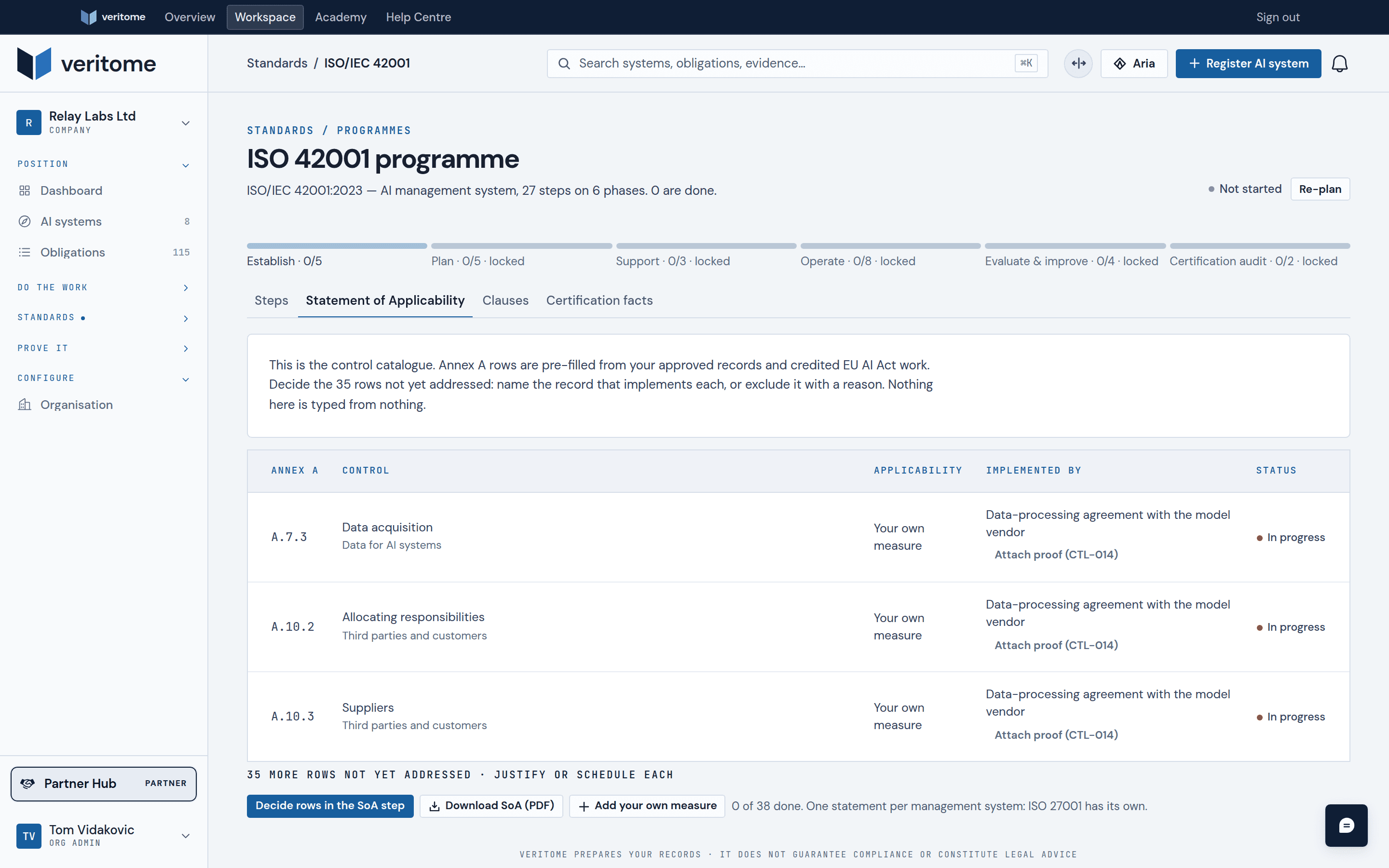
Task: Click the Partner Hub handshake icon
Action: click(x=27, y=784)
